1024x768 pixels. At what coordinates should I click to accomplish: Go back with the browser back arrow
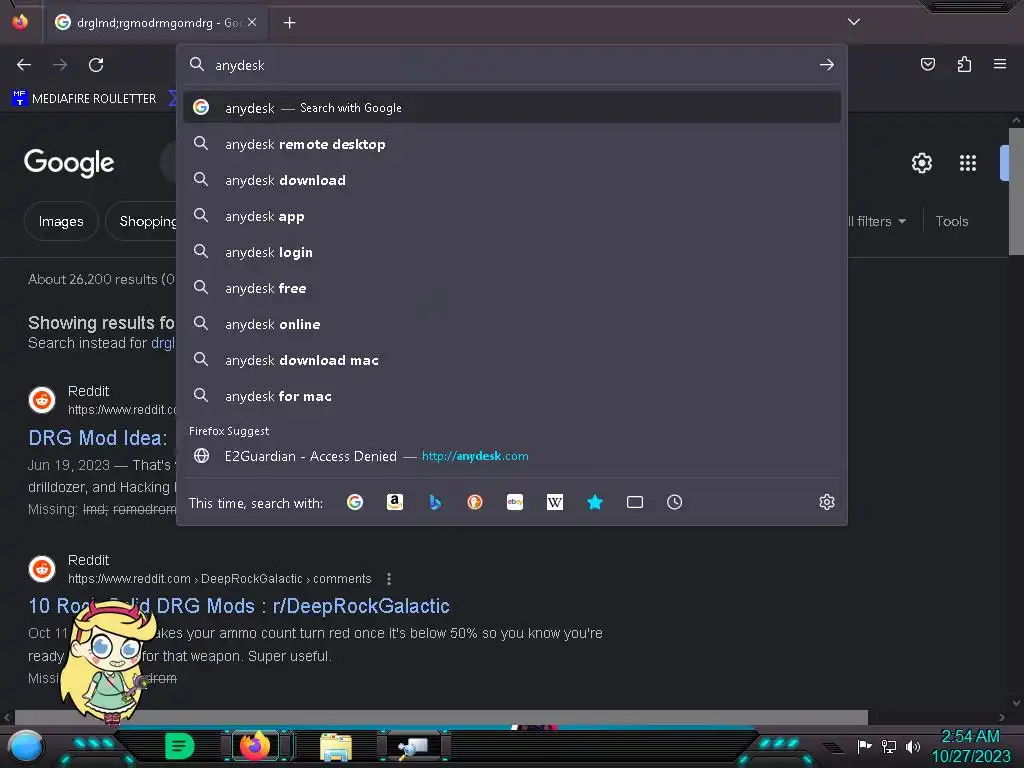point(24,65)
